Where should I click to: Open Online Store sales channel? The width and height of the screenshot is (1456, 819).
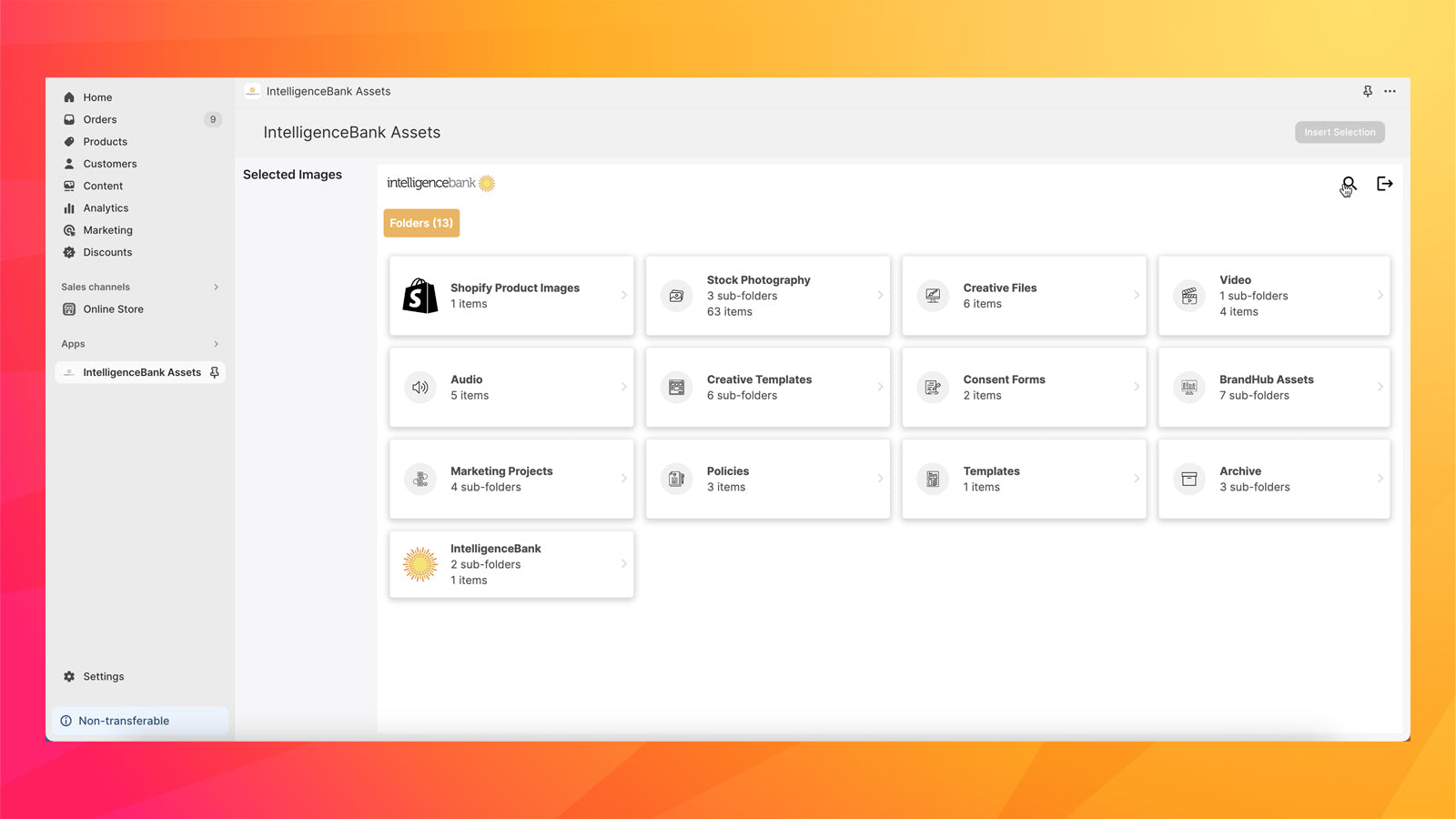pyautogui.click(x=114, y=309)
